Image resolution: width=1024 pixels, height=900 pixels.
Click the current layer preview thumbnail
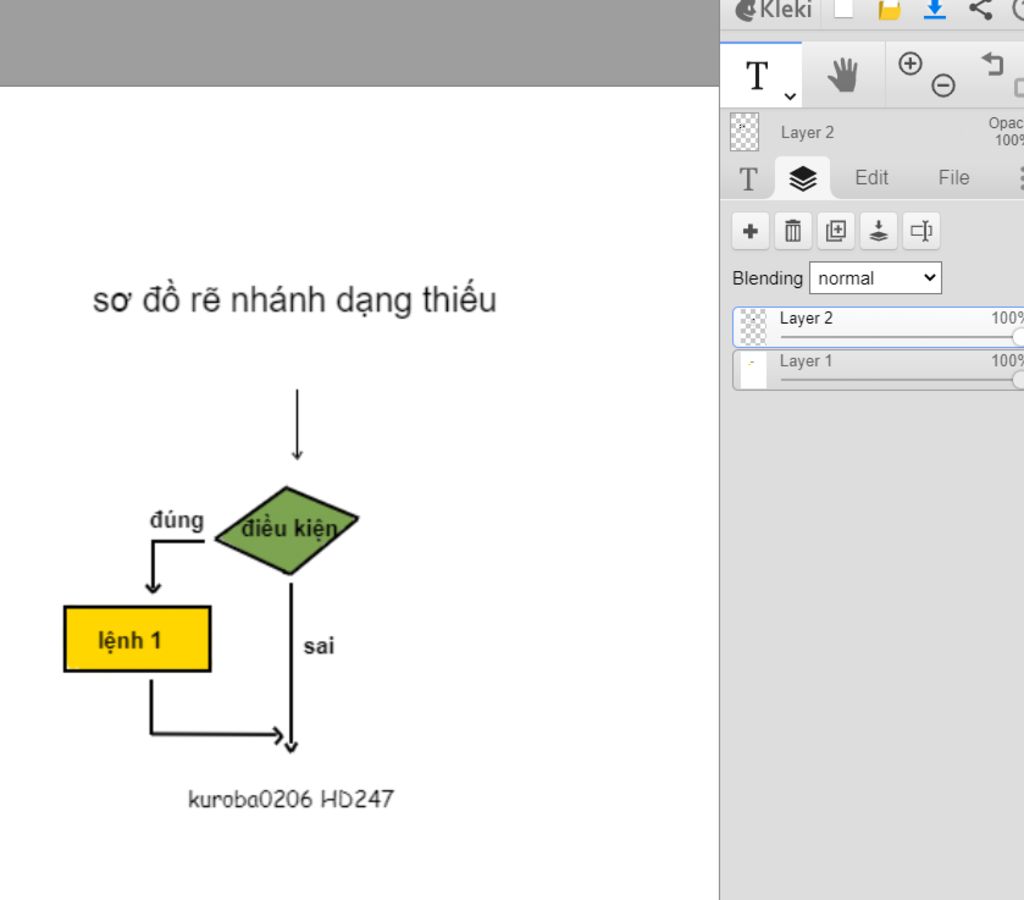coord(744,132)
